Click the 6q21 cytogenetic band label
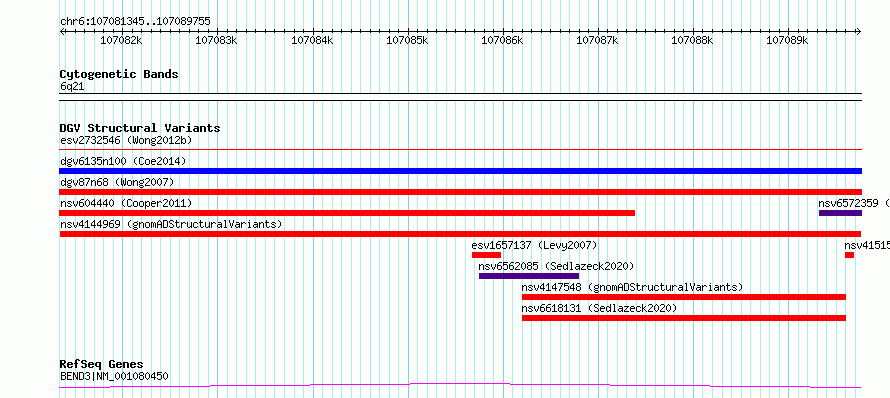The image size is (890, 398). pyautogui.click(x=72, y=86)
